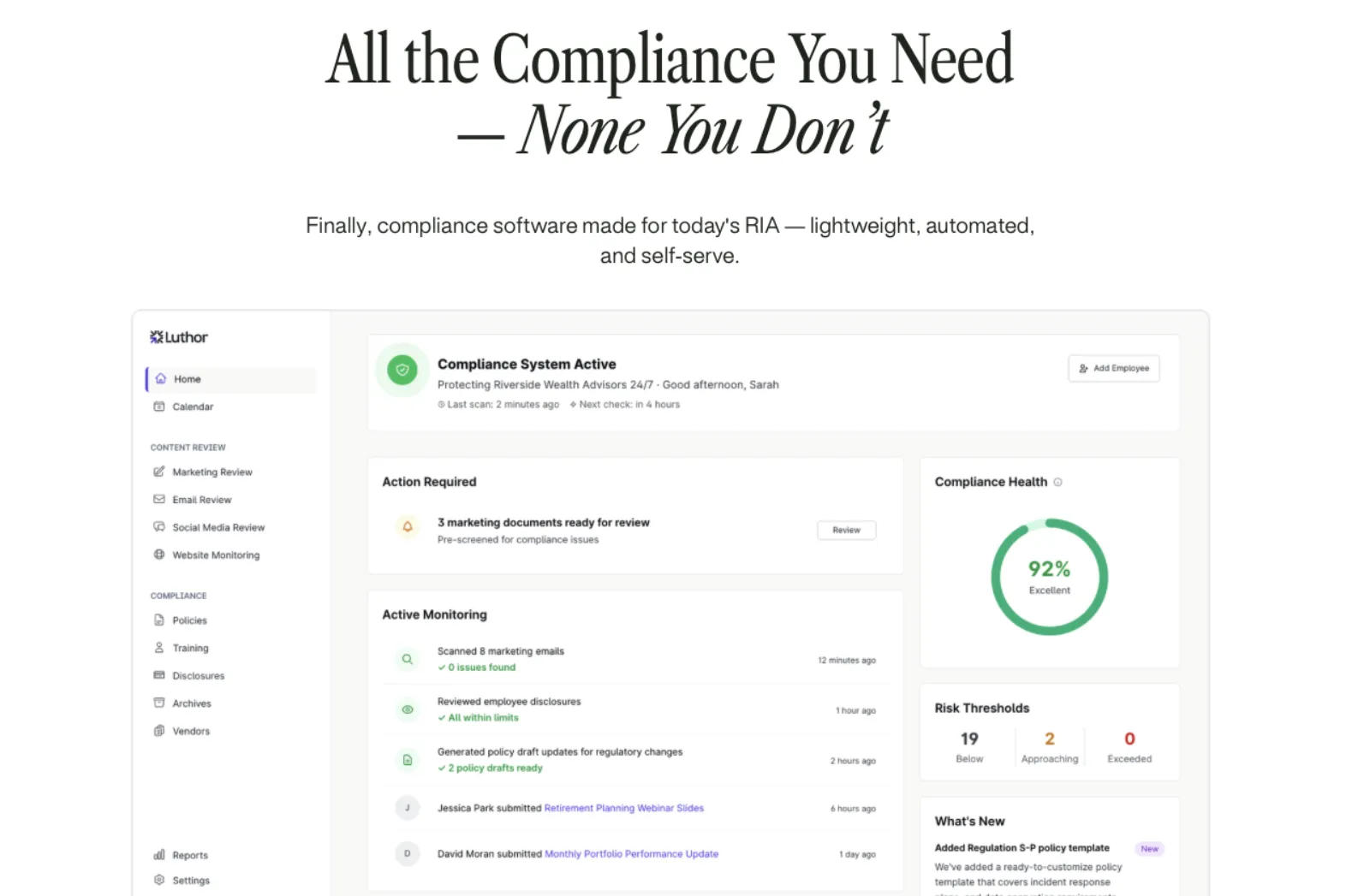Click the Compliance Health progress ring

pos(1050,576)
